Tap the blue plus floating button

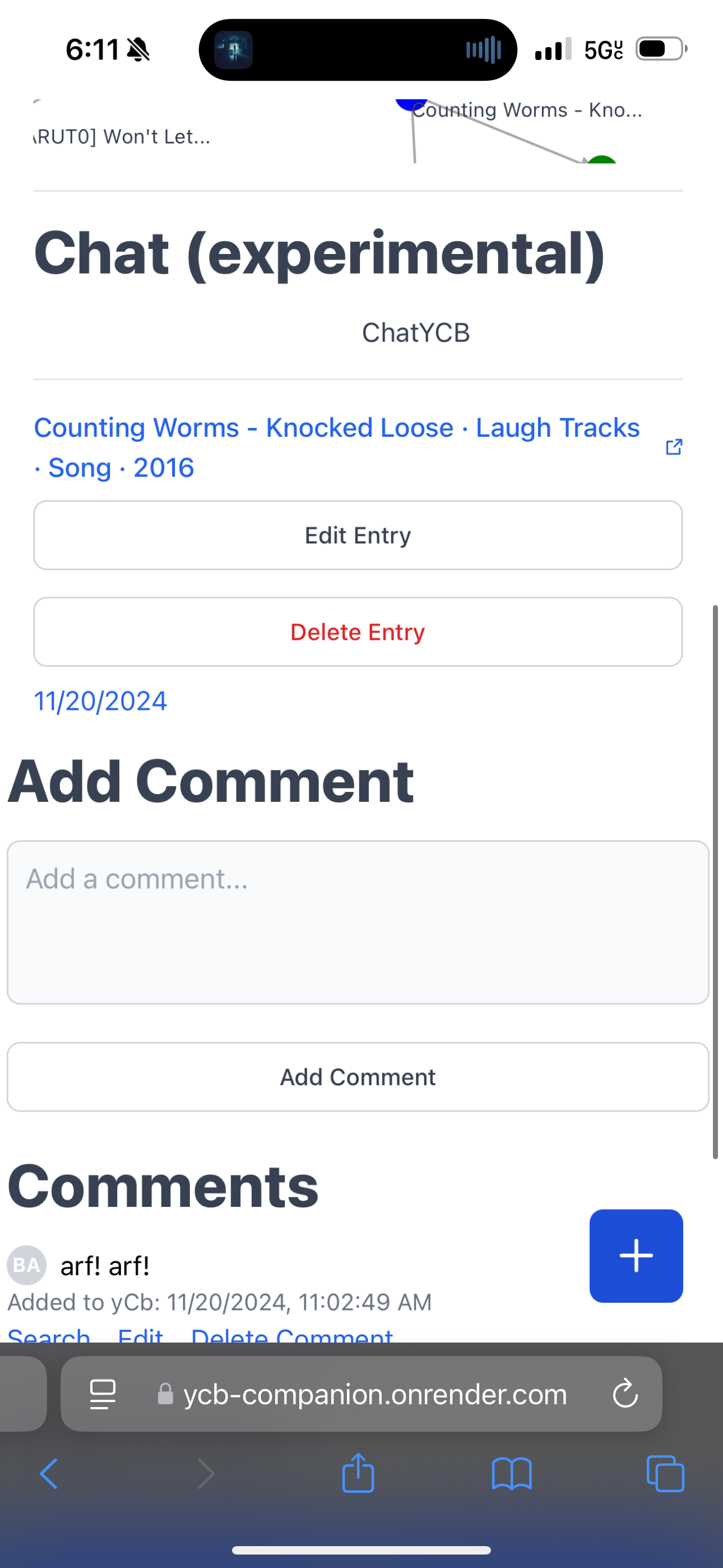pos(636,1256)
